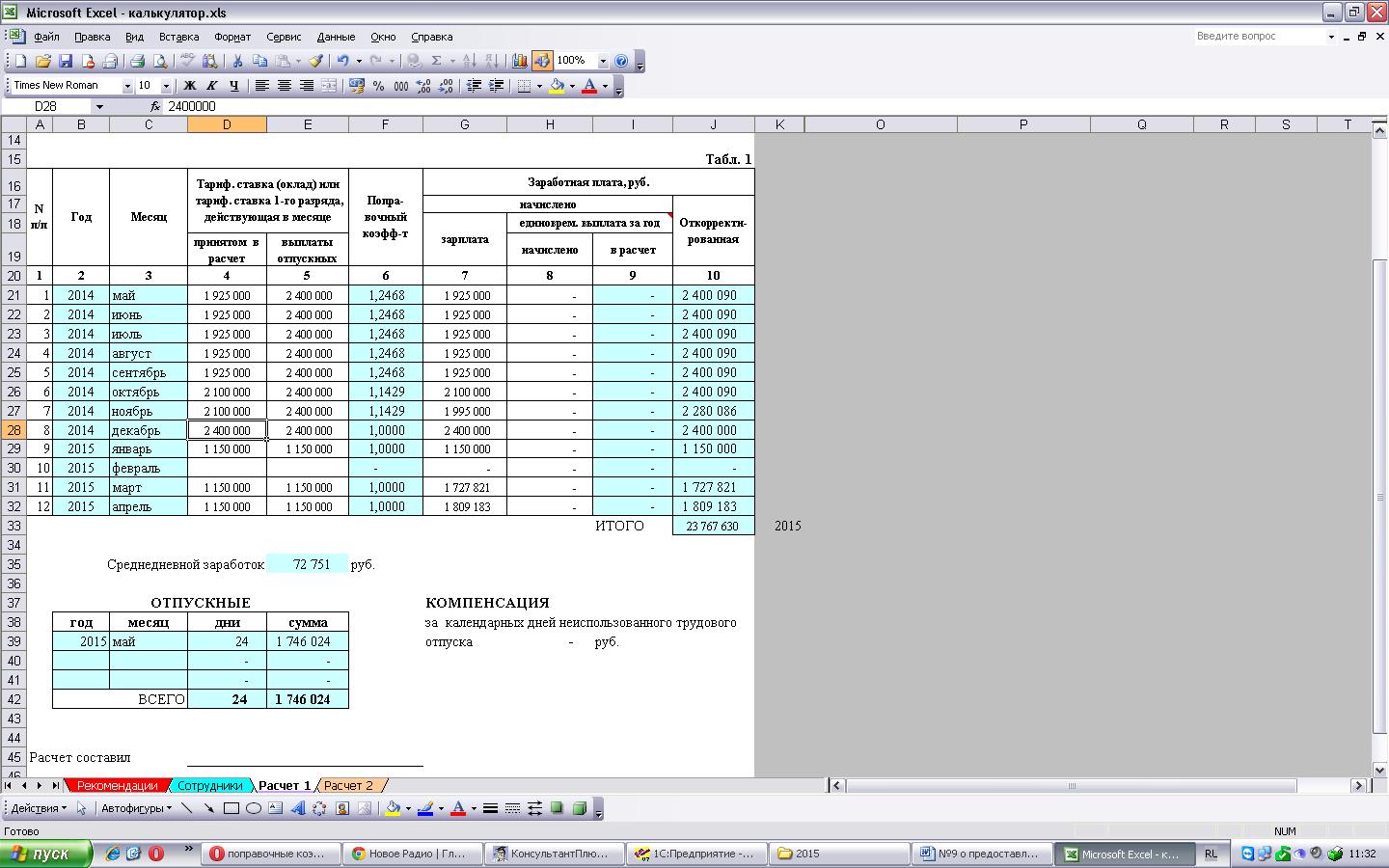Image resolution: width=1389 pixels, height=868 pixels.
Task: Open Excel Help question icon
Action: 621,61
